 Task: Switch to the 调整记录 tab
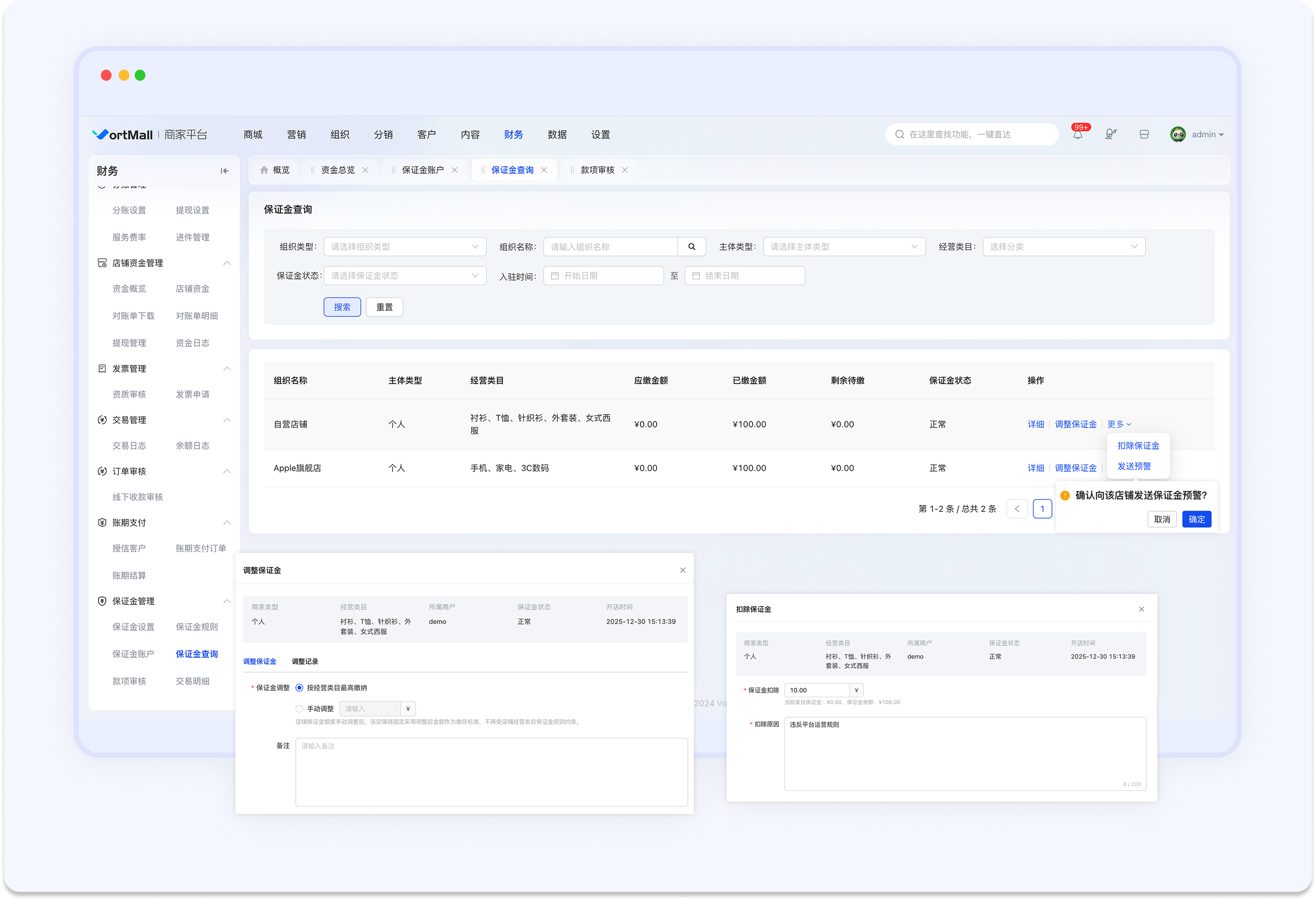(304, 662)
